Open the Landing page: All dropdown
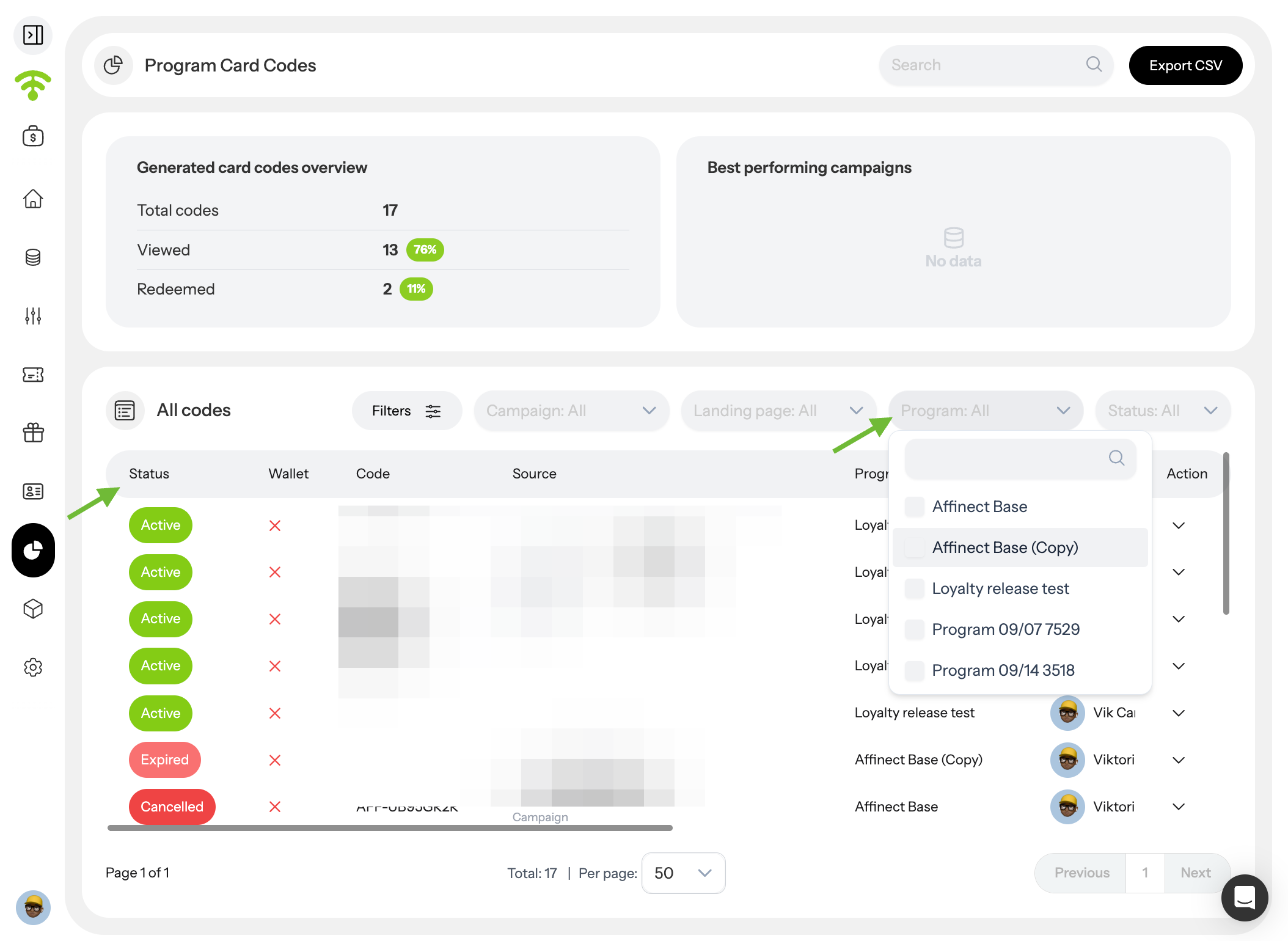 778,411
